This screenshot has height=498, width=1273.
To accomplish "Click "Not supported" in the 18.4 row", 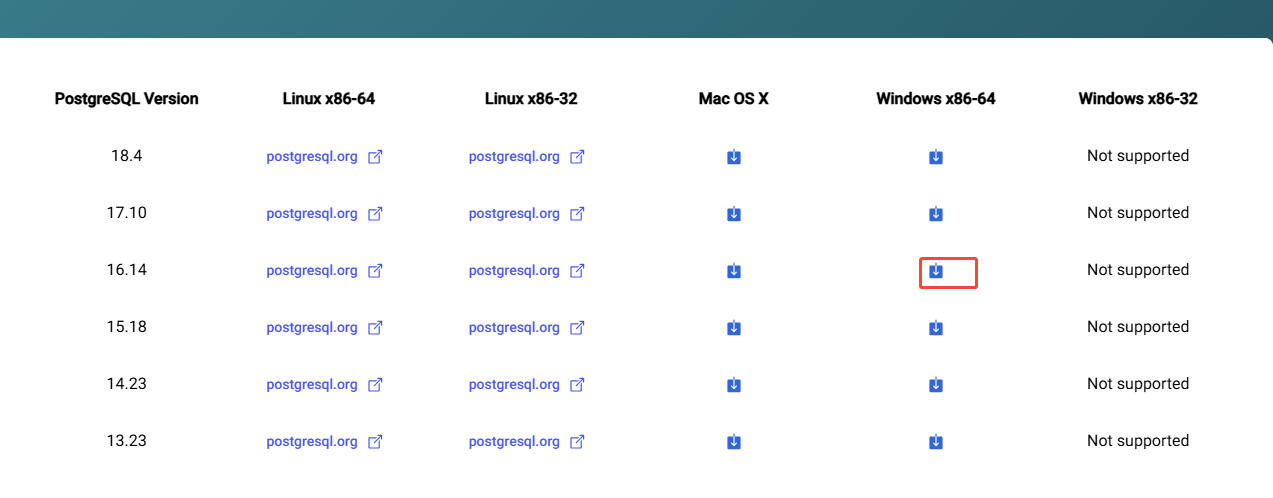I will 1138,156.
